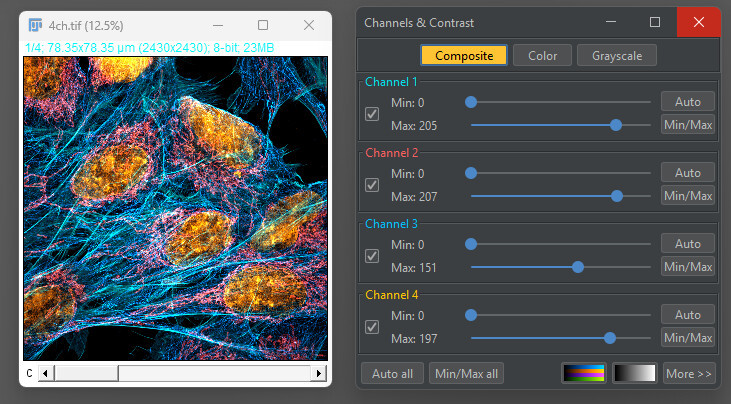Open the color LUT lookup table button

[x=584, y=373]
